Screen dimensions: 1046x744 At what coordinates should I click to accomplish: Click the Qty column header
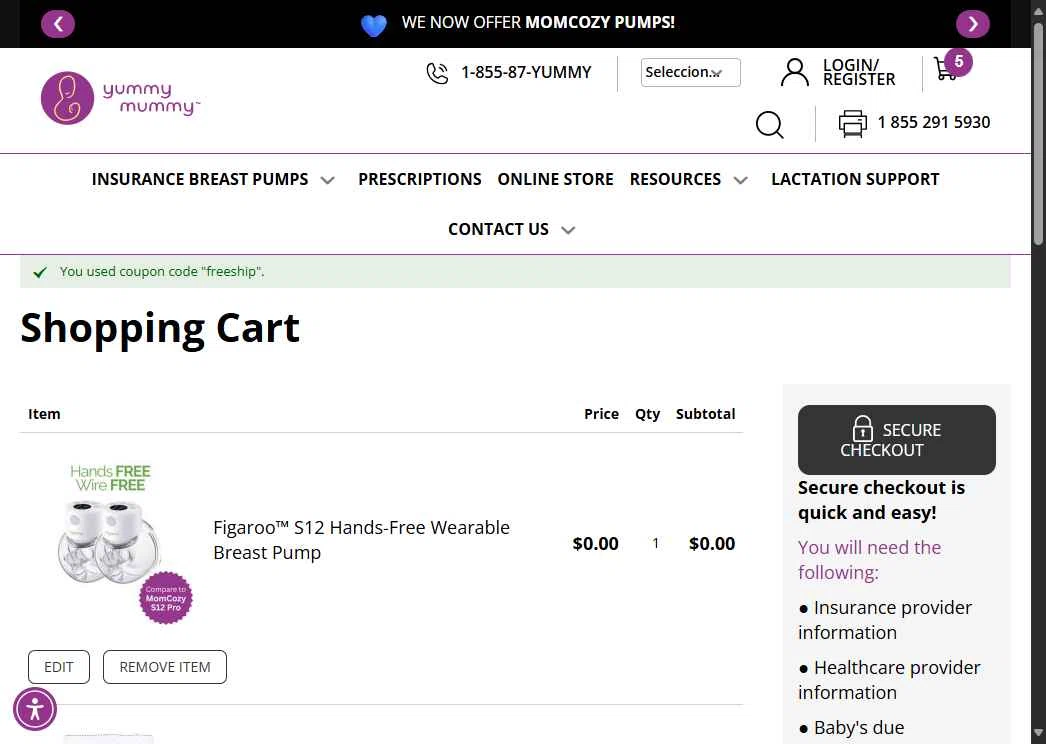click(647, 414)
